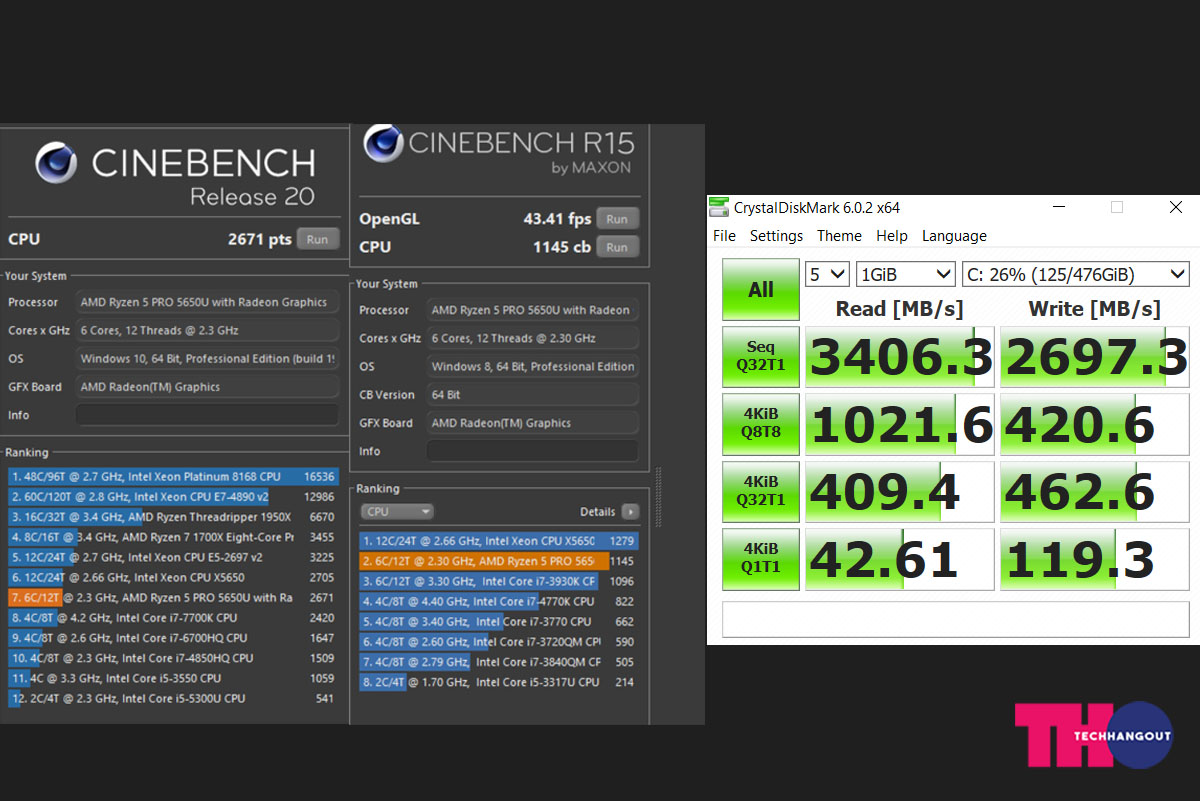This screenshot has height=801, width=1200.
Task: Click the Details arrow in R15 ranking
Action: point(630,511)
